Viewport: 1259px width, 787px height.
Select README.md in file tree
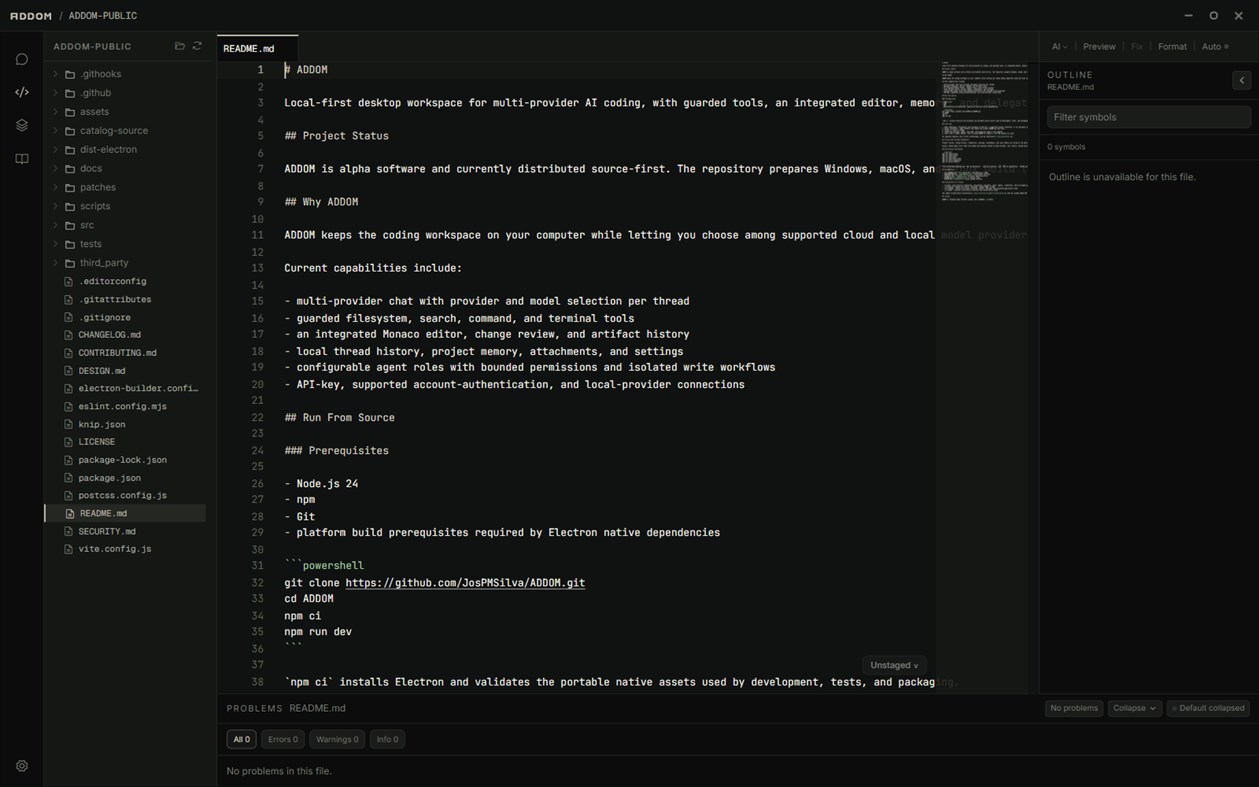[125, 513]
